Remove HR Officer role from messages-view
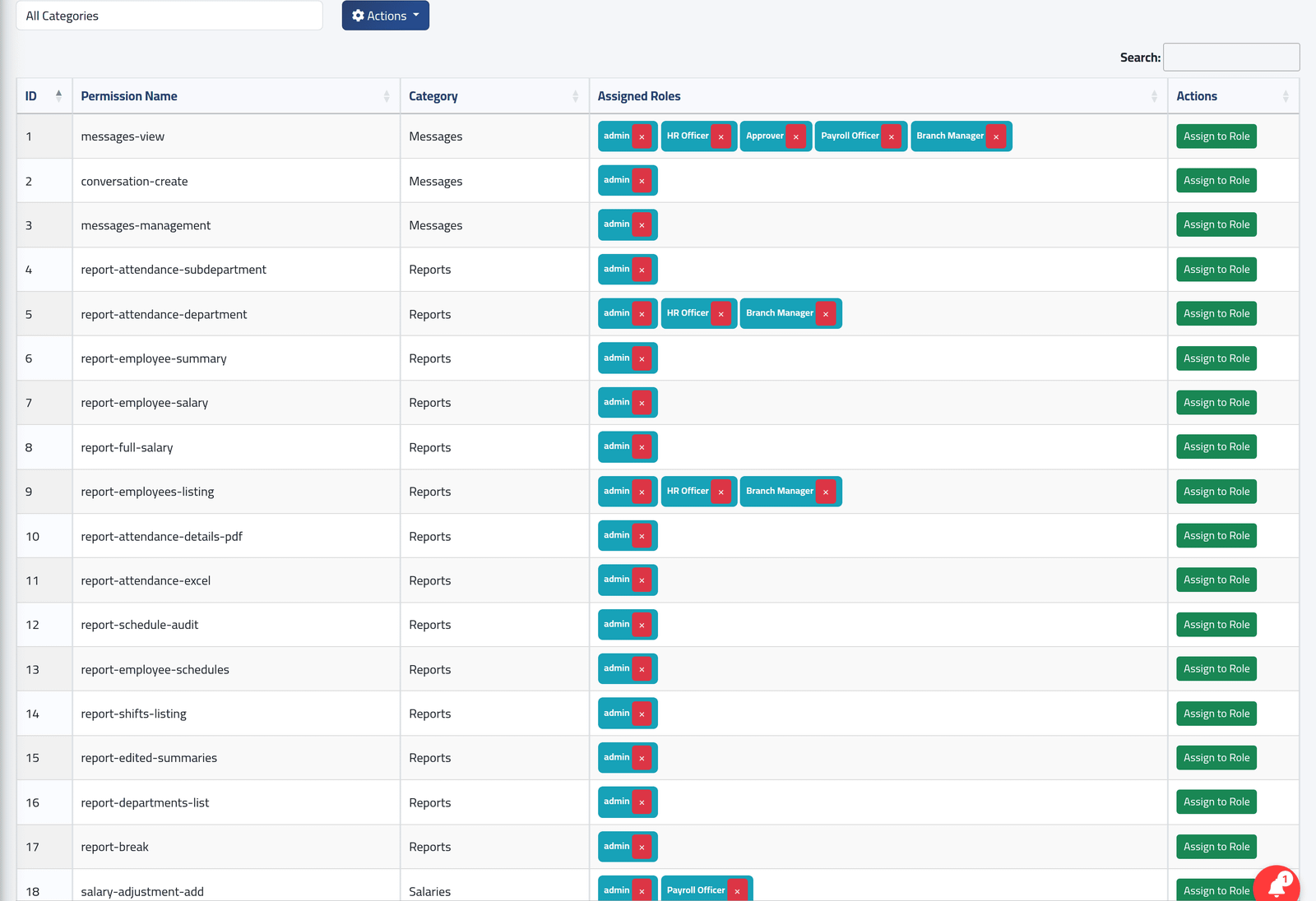This screenshot has width=1316, height=901. (x=721, y=136)
